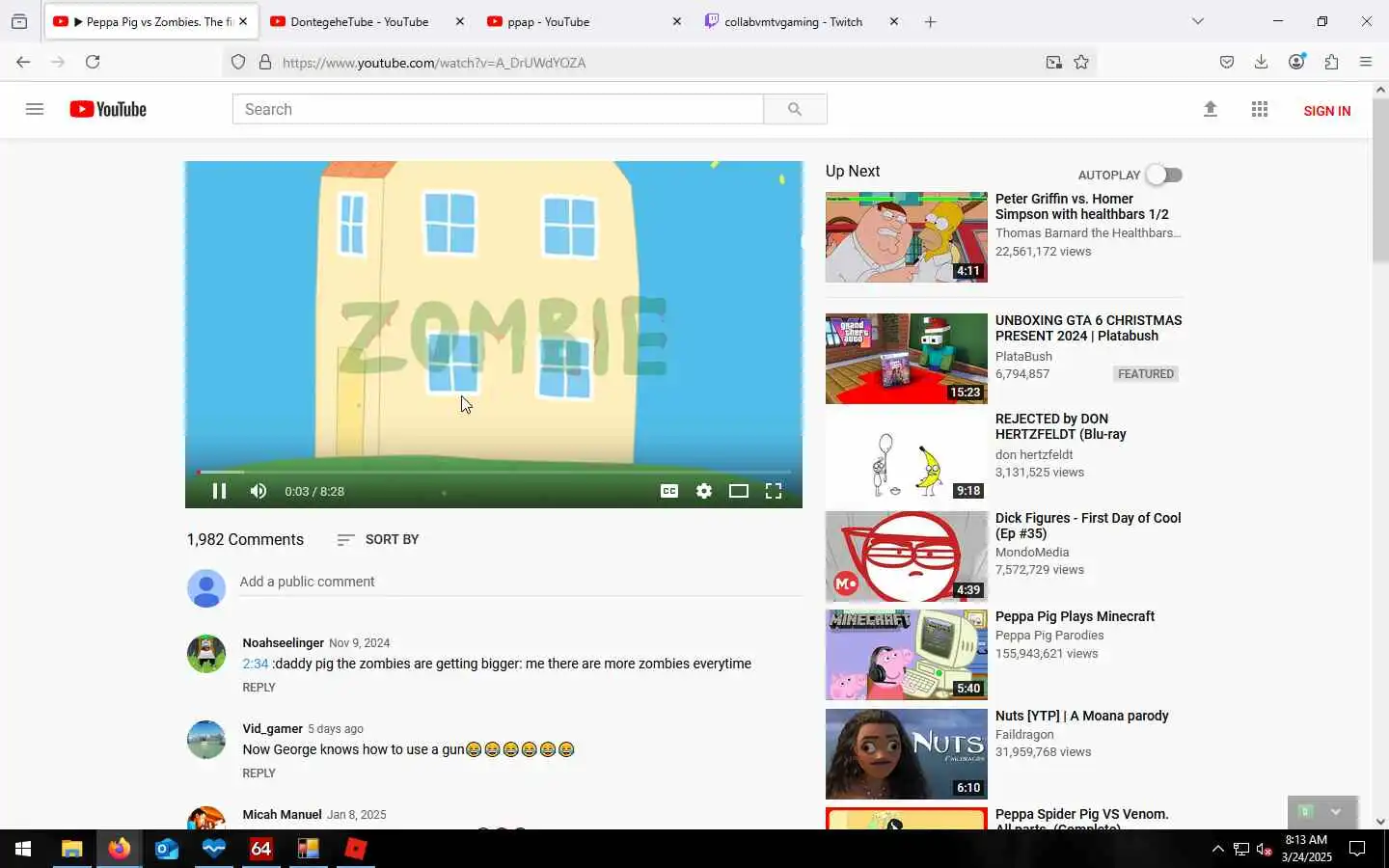
Task: Open the video settings gear
Action: tap(704, 491)
